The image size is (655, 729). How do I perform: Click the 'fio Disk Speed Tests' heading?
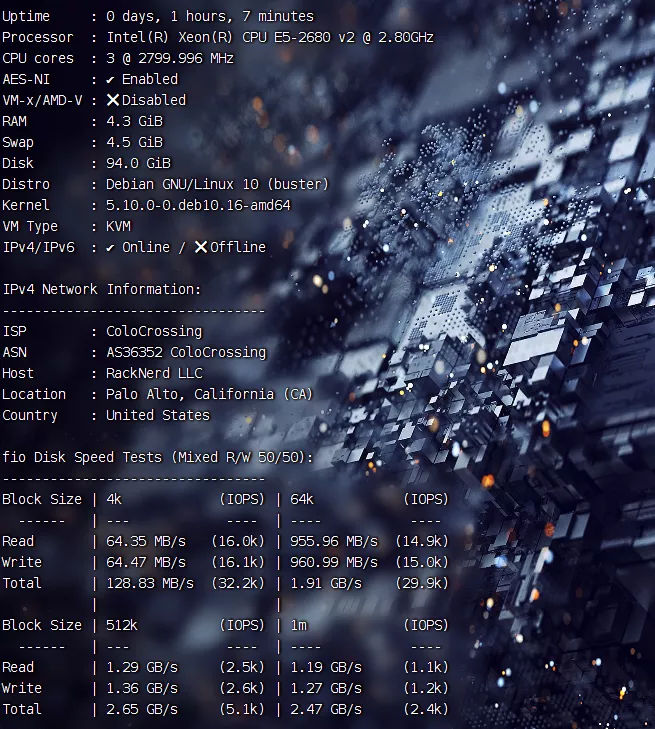tap(82, 457)
